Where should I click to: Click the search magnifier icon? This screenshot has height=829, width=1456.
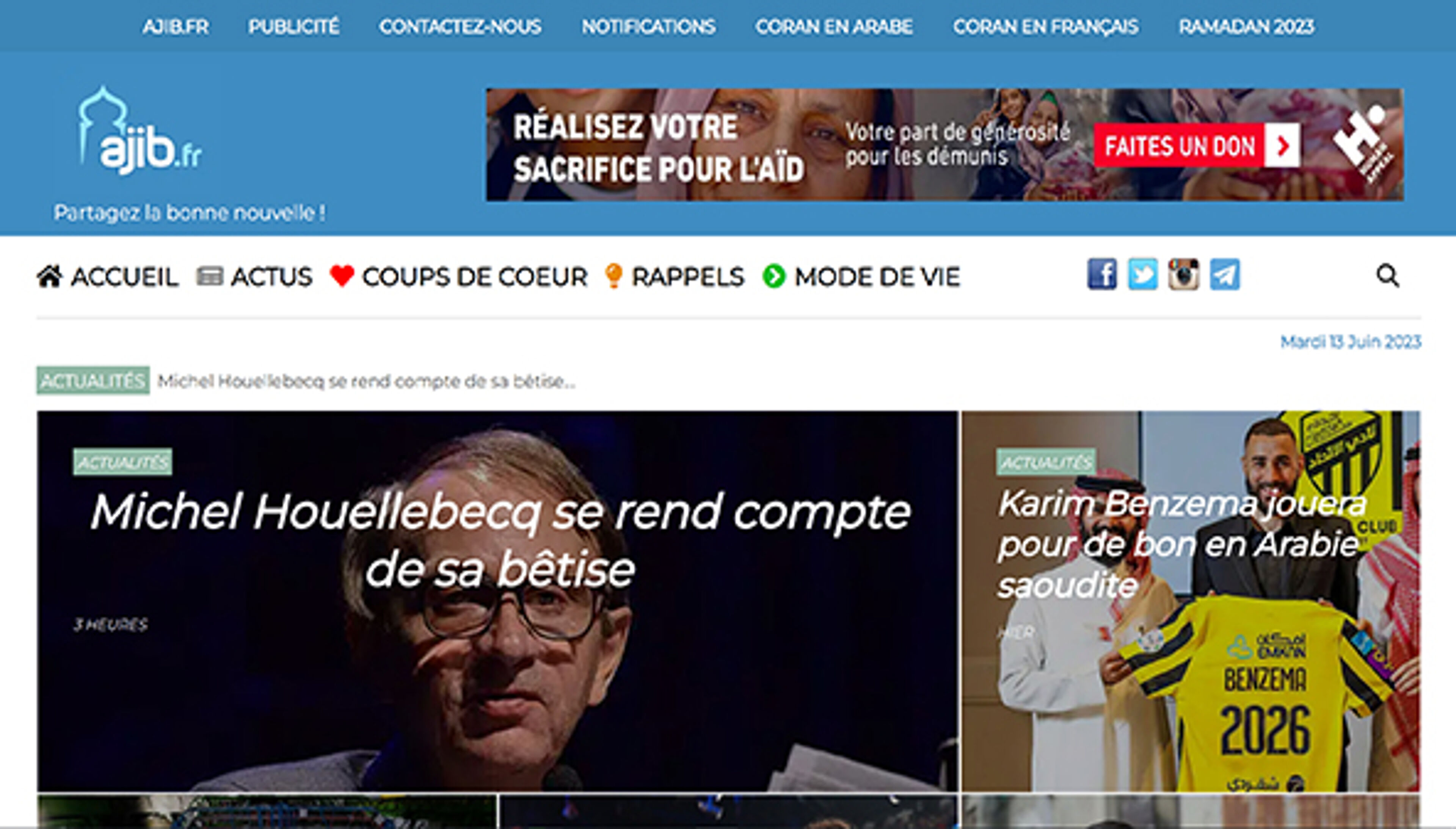pyautogui.click(x=1388, y=276)
